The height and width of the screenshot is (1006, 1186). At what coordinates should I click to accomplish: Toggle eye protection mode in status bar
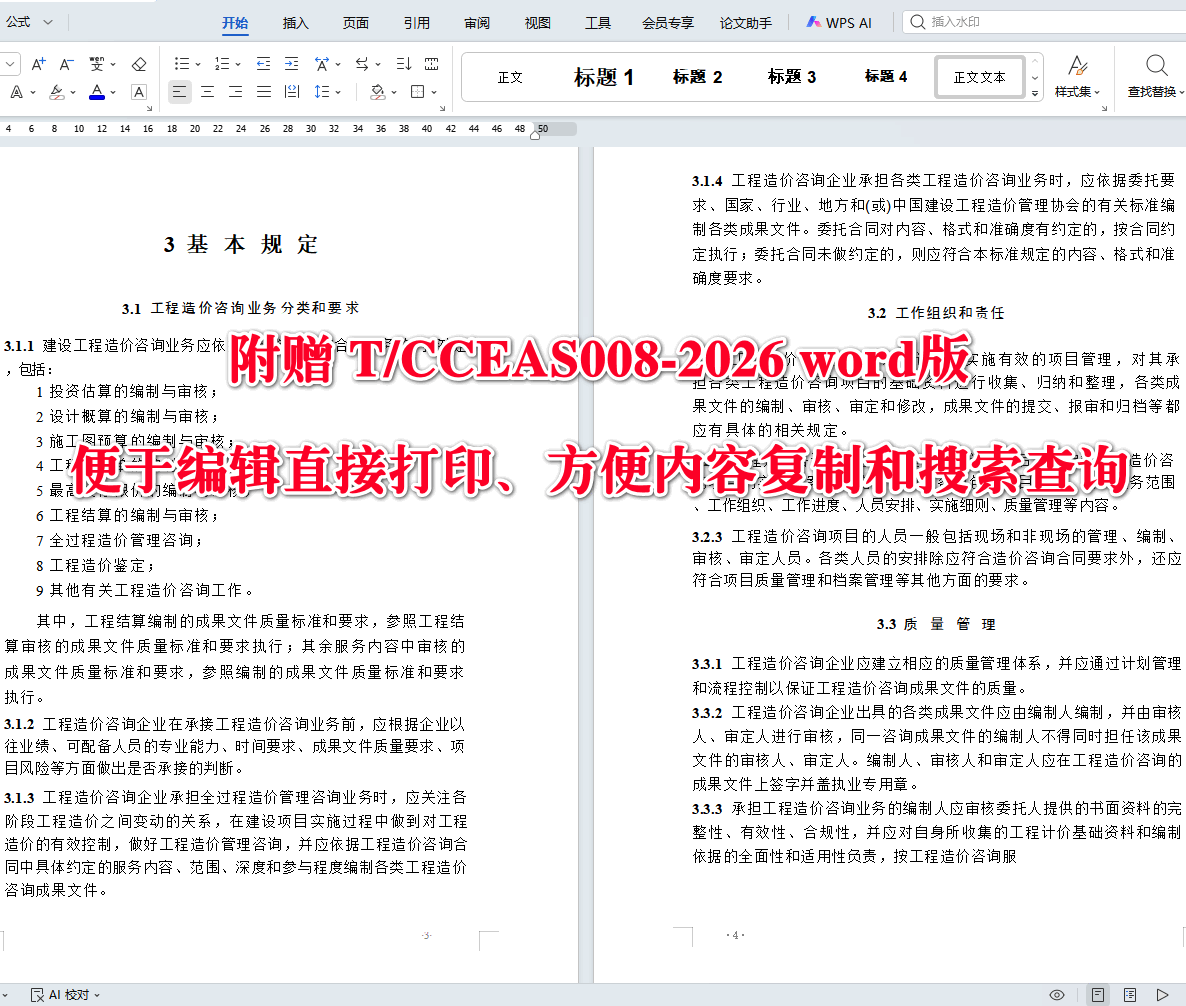(1057, 995)
